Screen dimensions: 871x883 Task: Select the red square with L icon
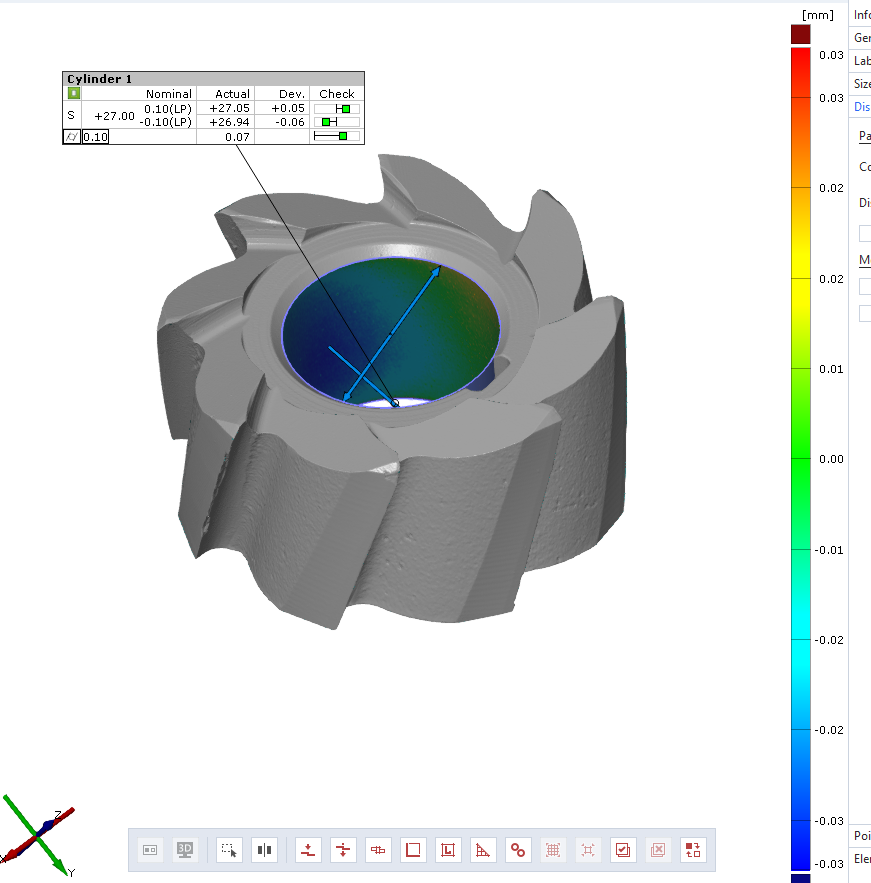click(x=448, y=850)
